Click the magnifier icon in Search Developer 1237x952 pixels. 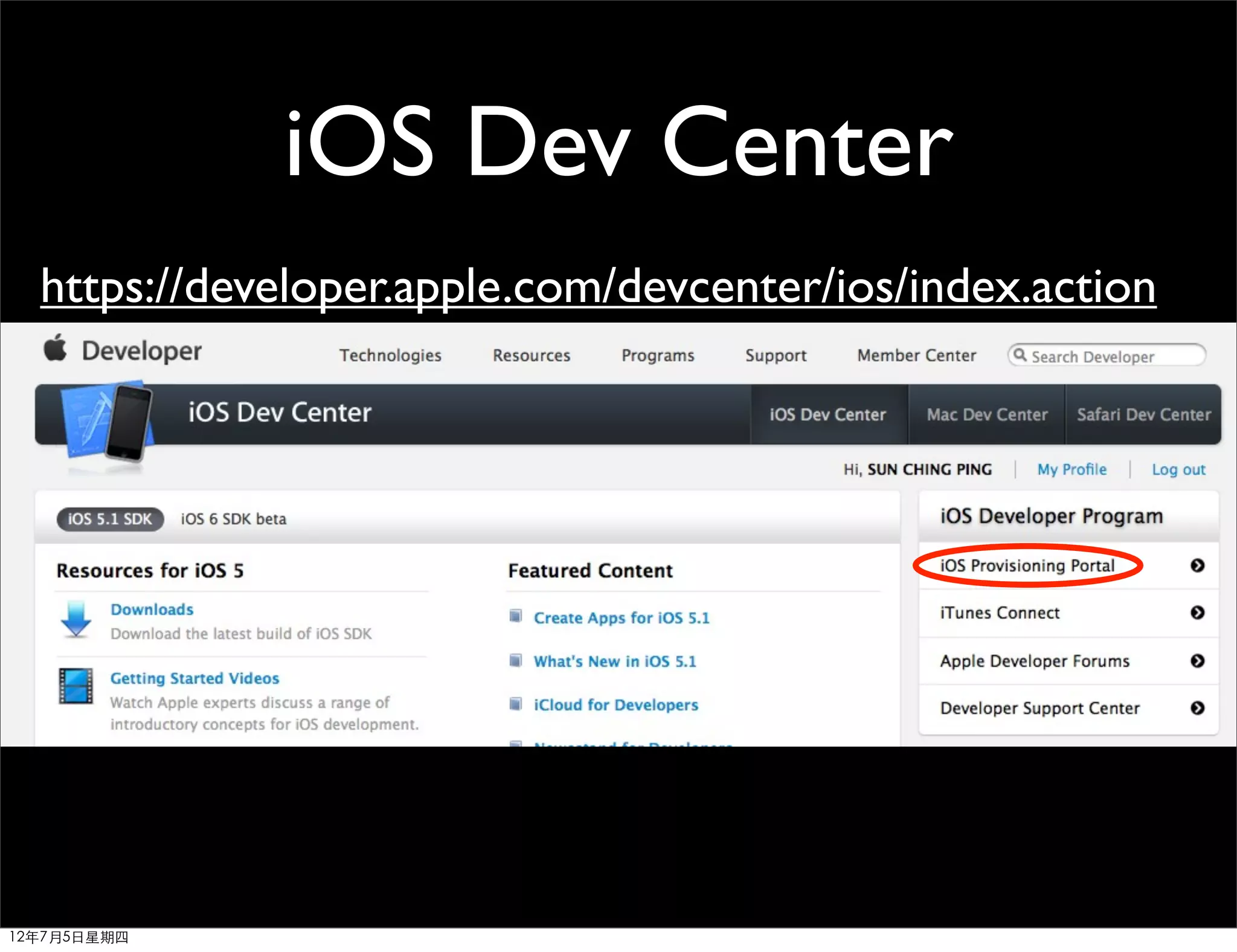(1020, 355)
